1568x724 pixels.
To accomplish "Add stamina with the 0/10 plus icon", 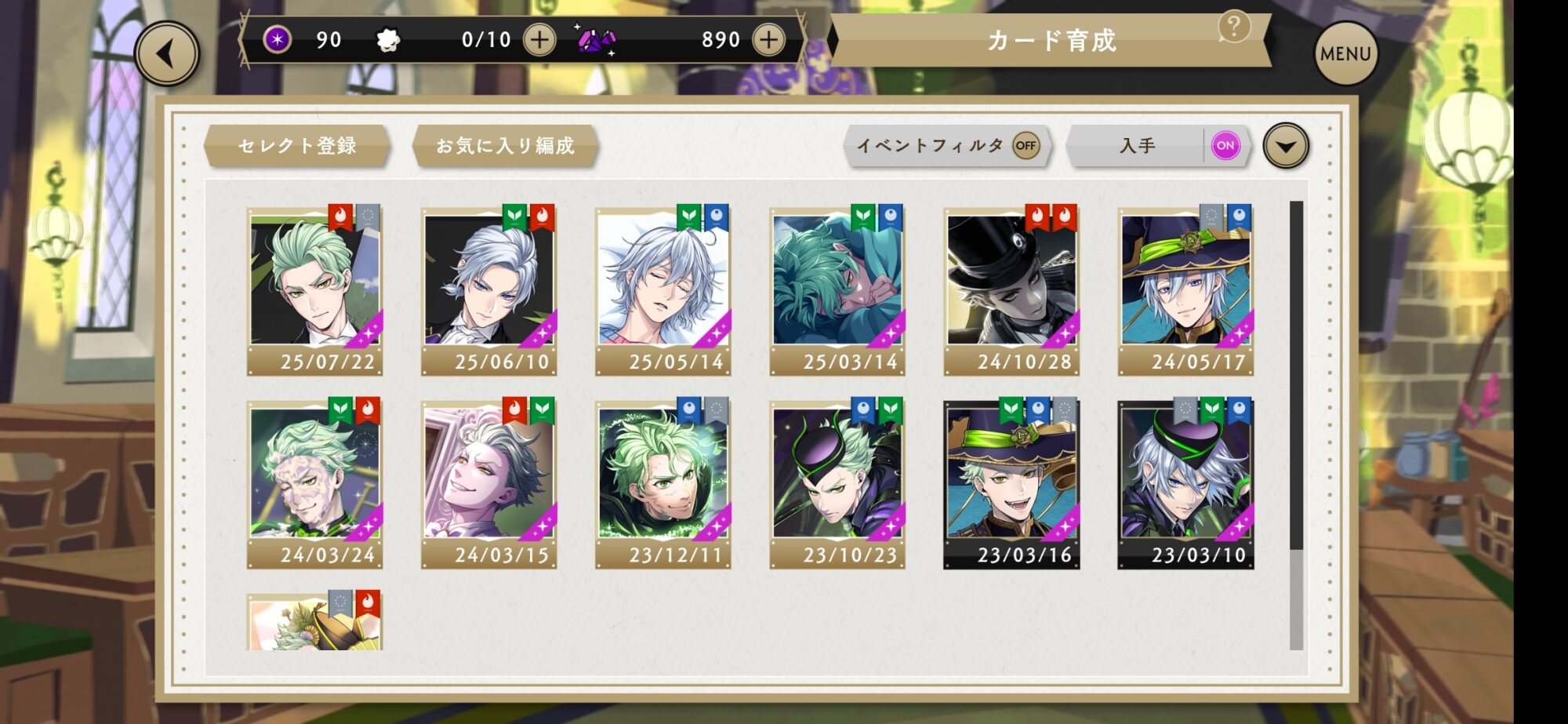I will coord(539,39).
